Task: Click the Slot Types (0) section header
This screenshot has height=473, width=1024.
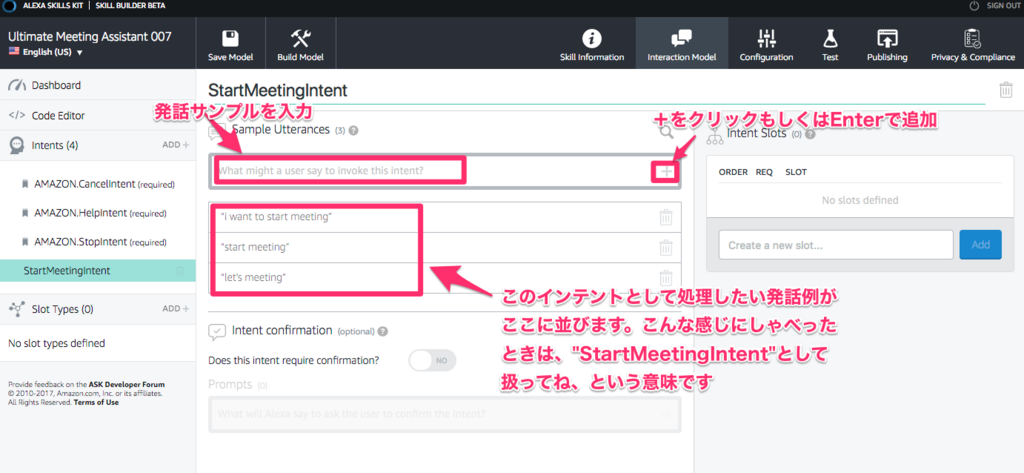Action: click(63, 308)
